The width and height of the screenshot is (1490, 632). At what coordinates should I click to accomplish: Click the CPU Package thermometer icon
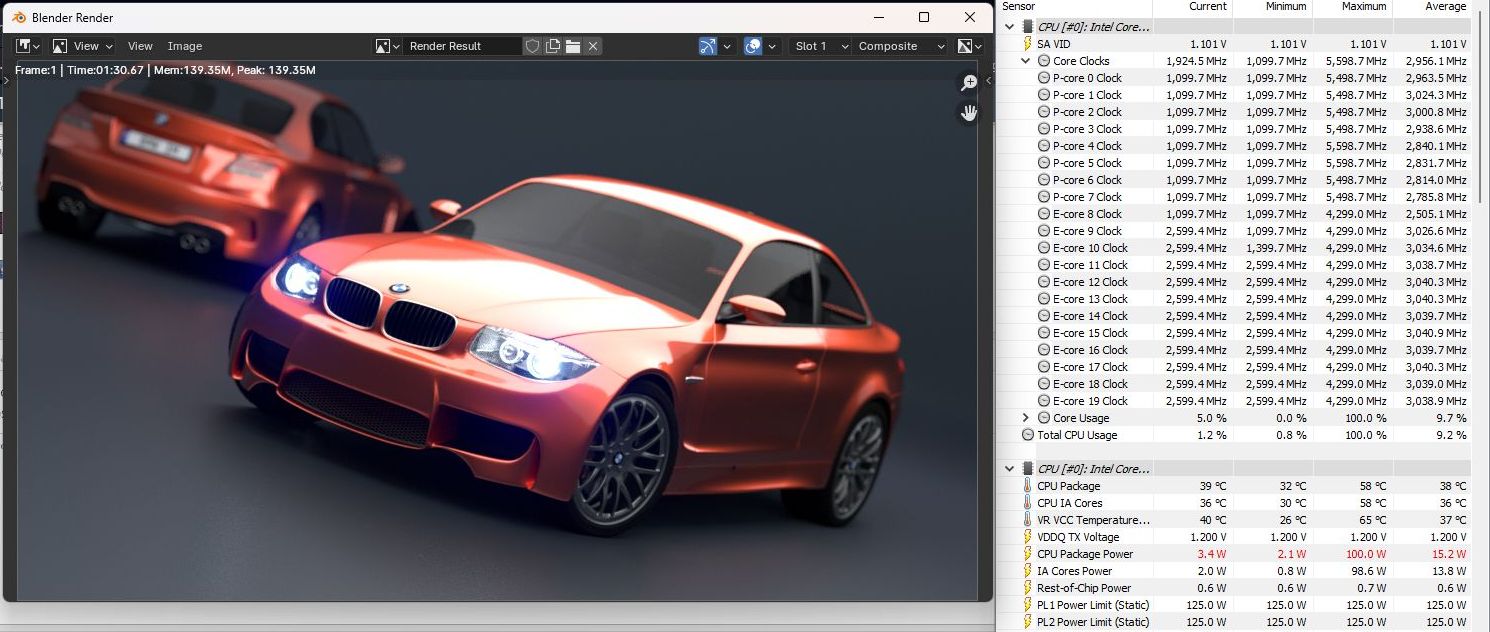1027,486
